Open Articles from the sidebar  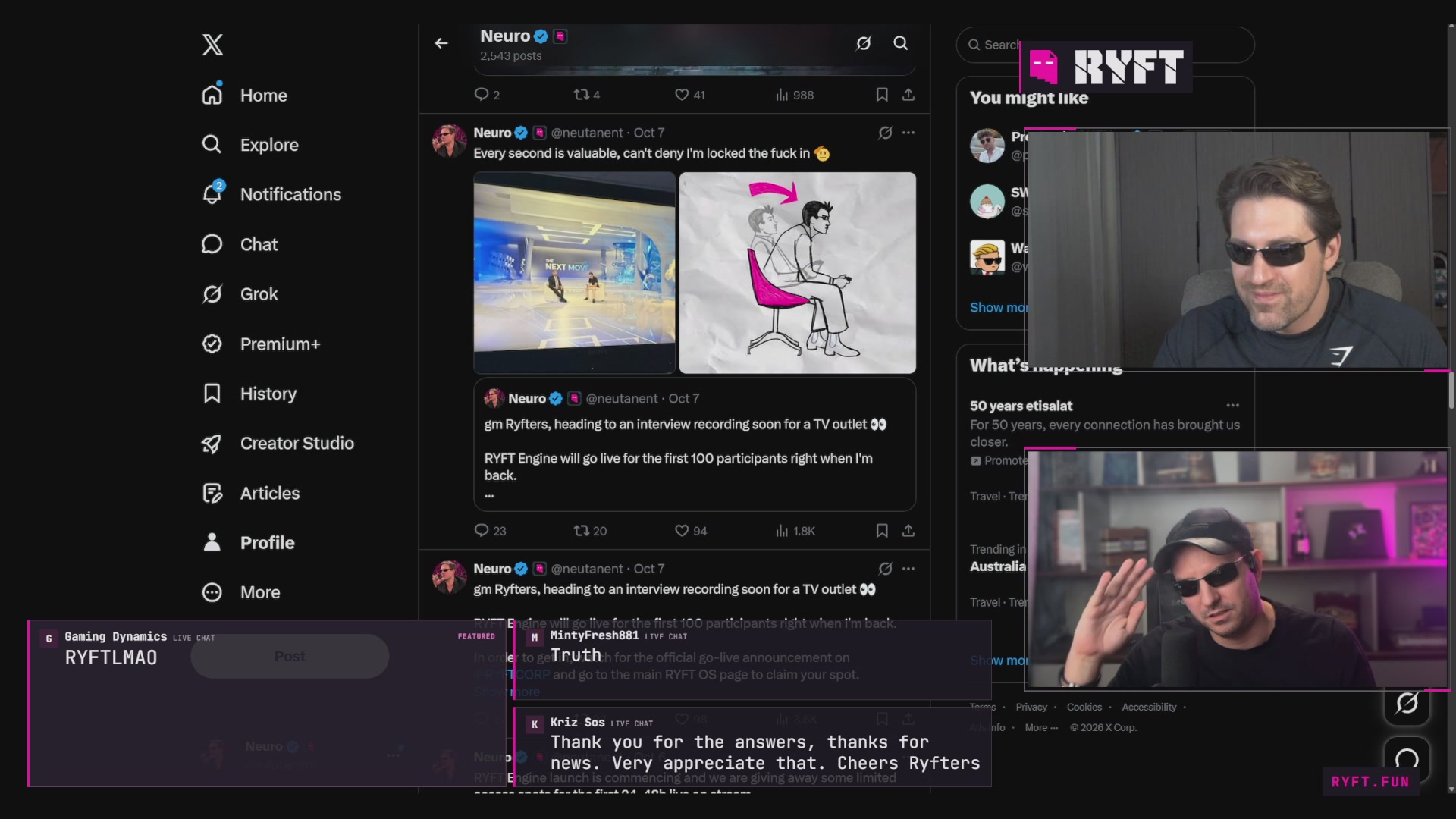click(250, 493)
